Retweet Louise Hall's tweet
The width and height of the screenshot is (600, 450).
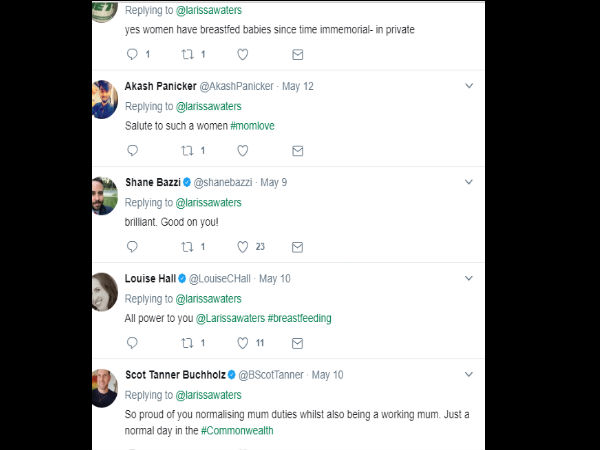186,342
